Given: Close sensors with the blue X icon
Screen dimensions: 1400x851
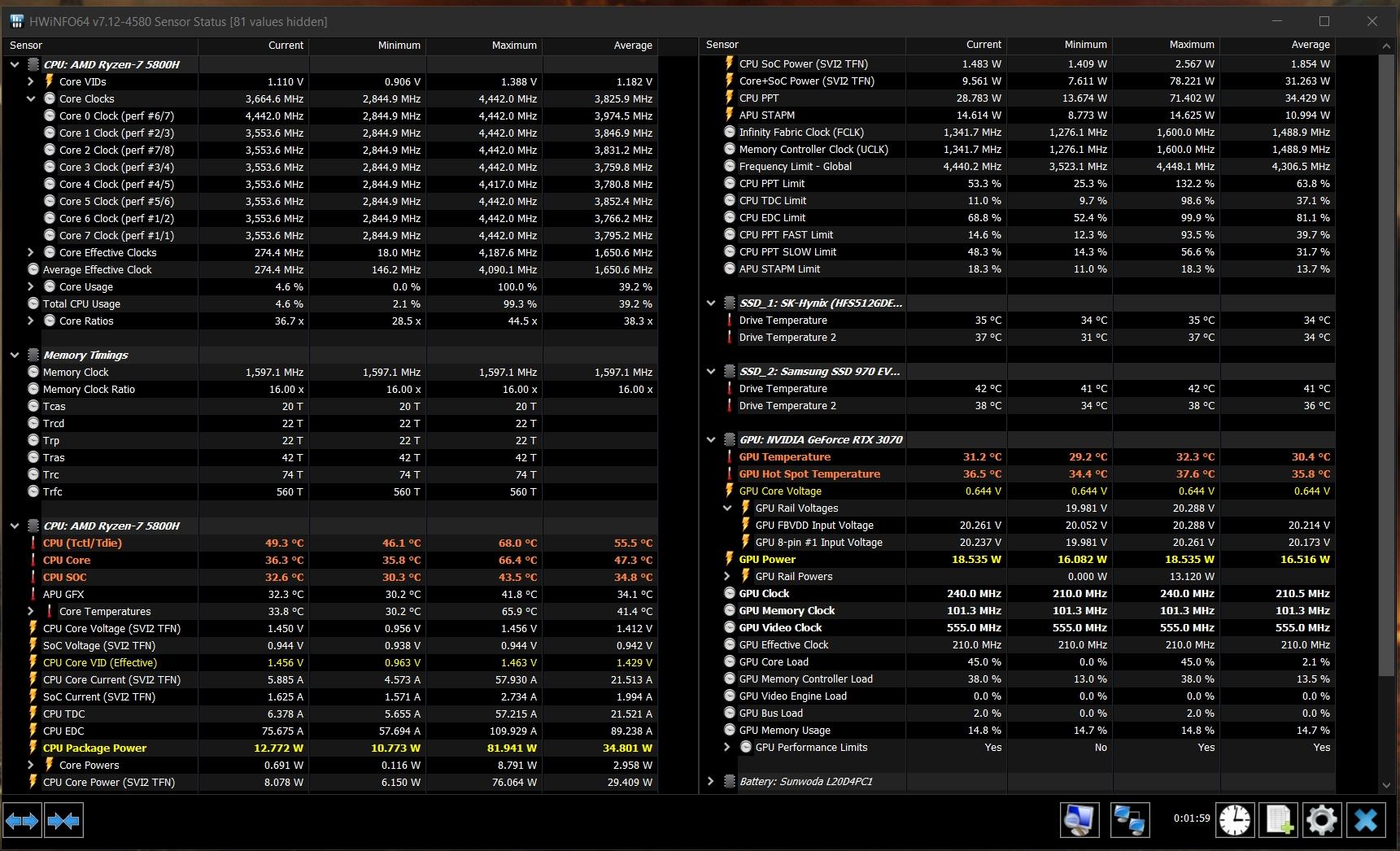Looking at the screenshot, I should click(x=1366, y=820).
